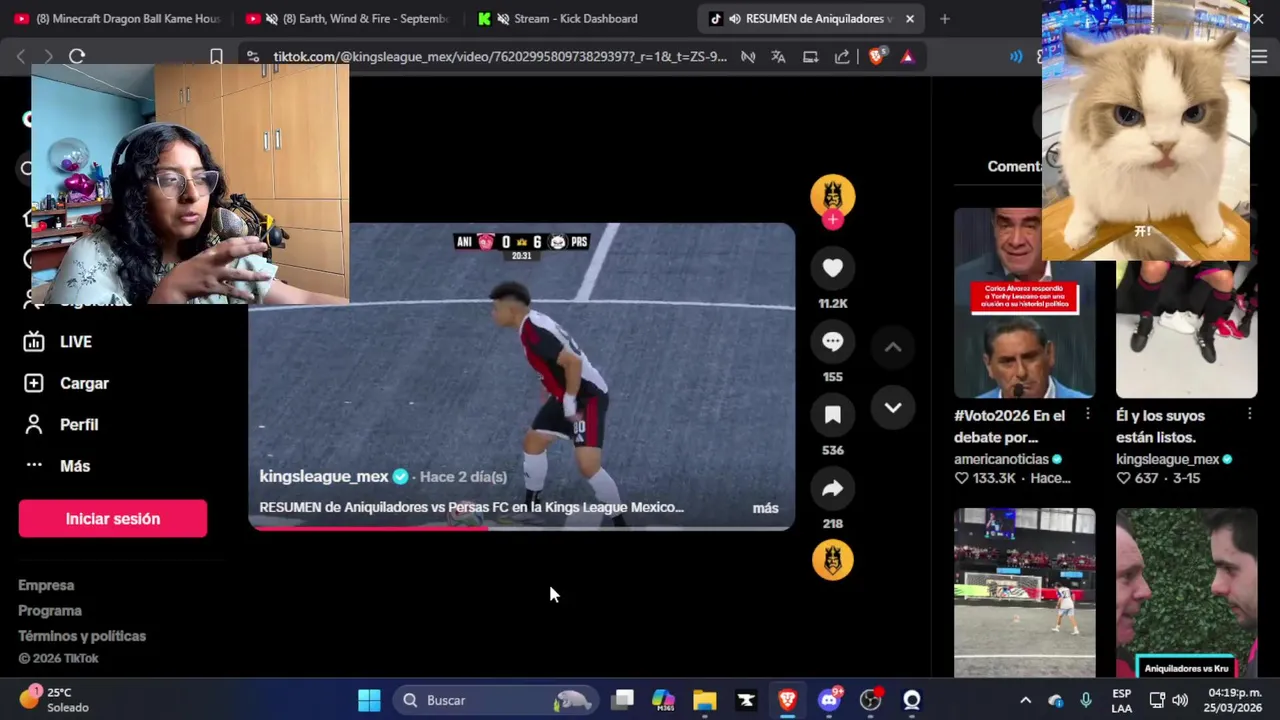Open the Brave Shields lion icon

[876, 57]
